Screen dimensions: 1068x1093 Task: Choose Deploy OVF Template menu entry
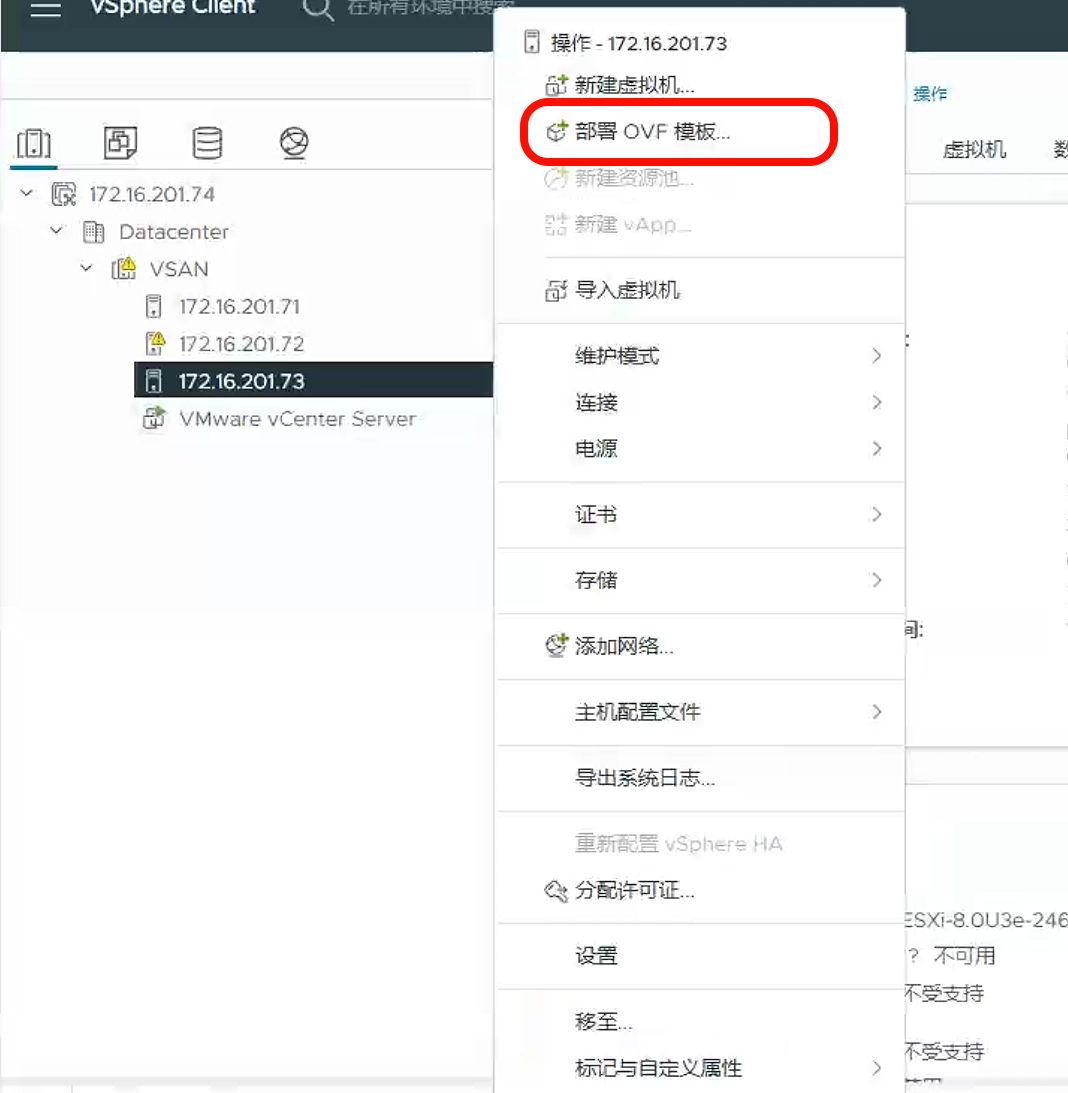click(x=652, y=132)
